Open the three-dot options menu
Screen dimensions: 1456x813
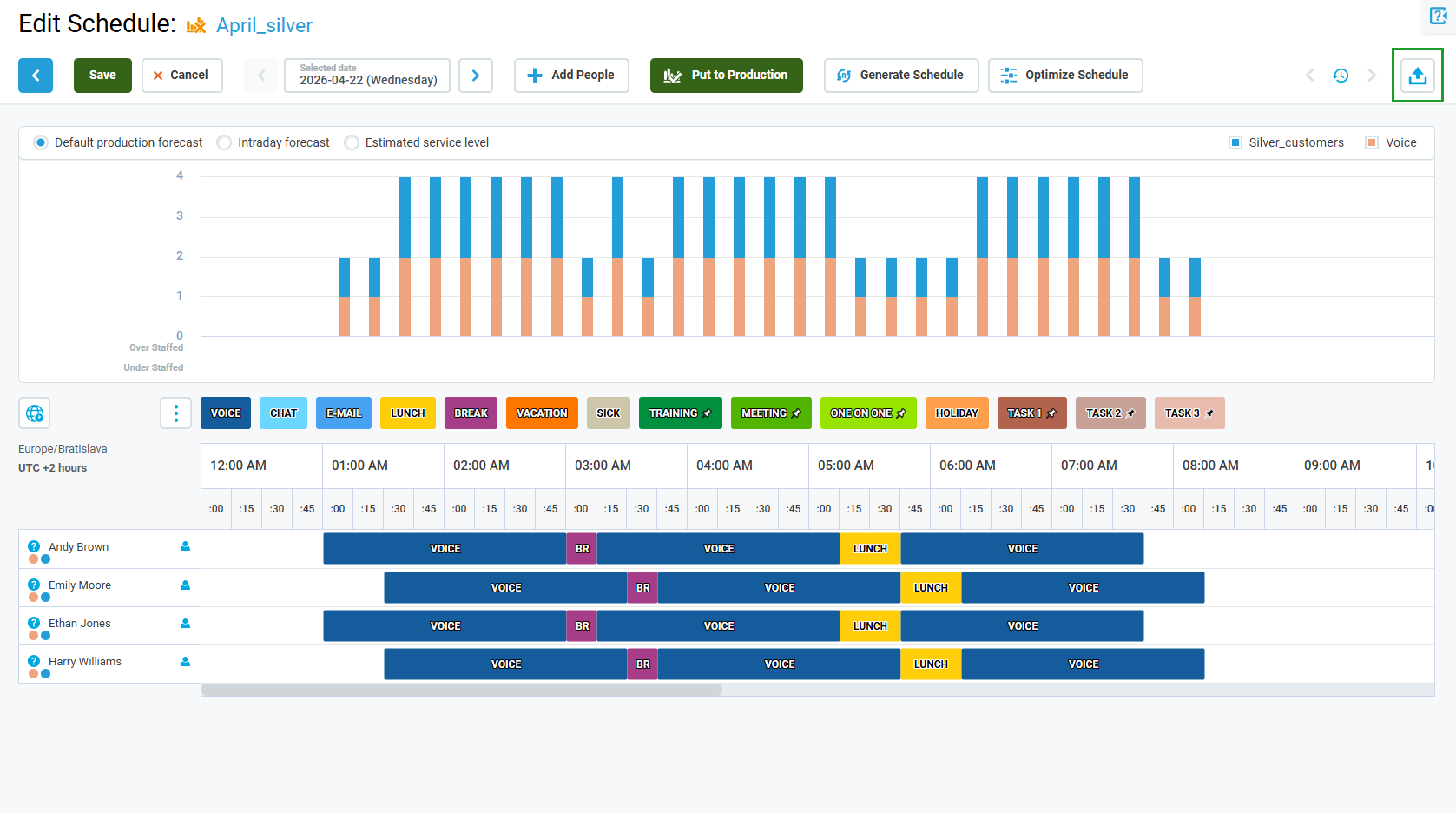(175, 413)
